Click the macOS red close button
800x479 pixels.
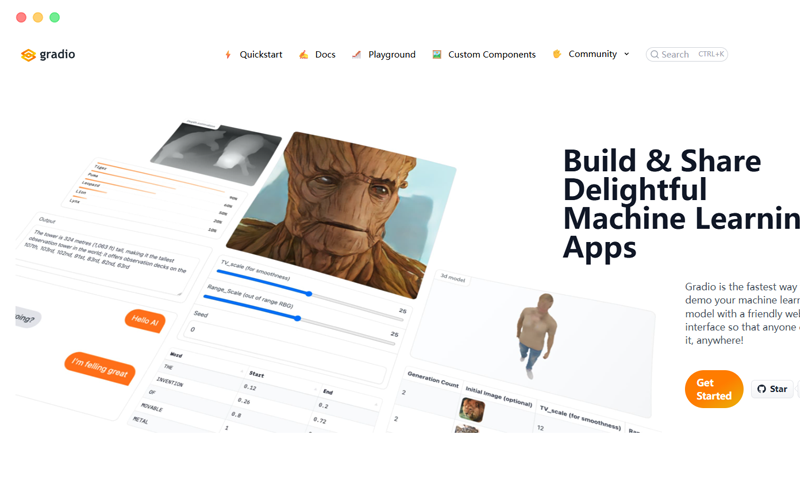click(x=21, y=17)
